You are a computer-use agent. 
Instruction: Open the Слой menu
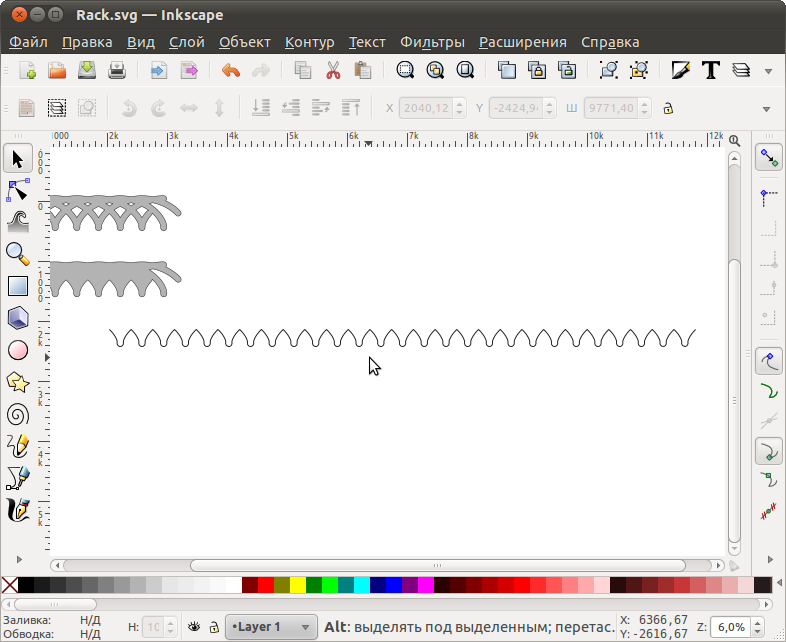point(186,42)
